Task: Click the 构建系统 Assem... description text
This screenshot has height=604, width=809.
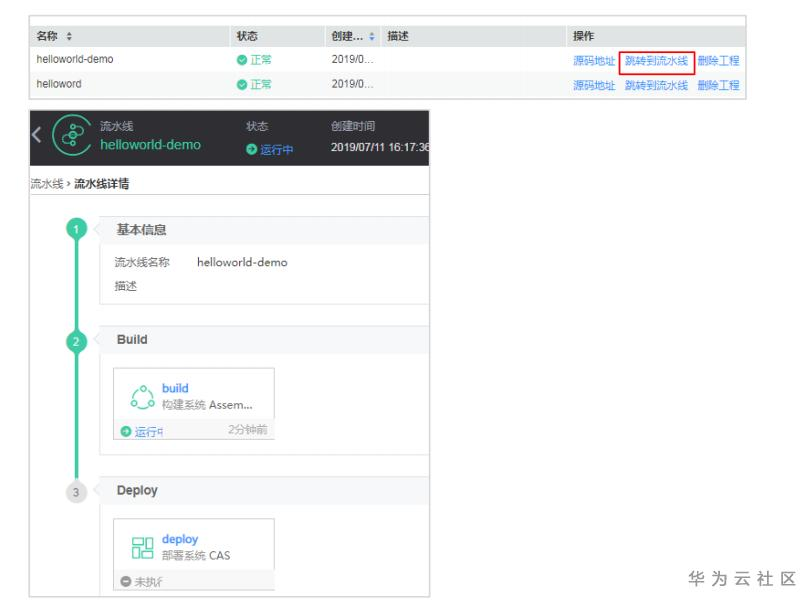Action: 207,405
